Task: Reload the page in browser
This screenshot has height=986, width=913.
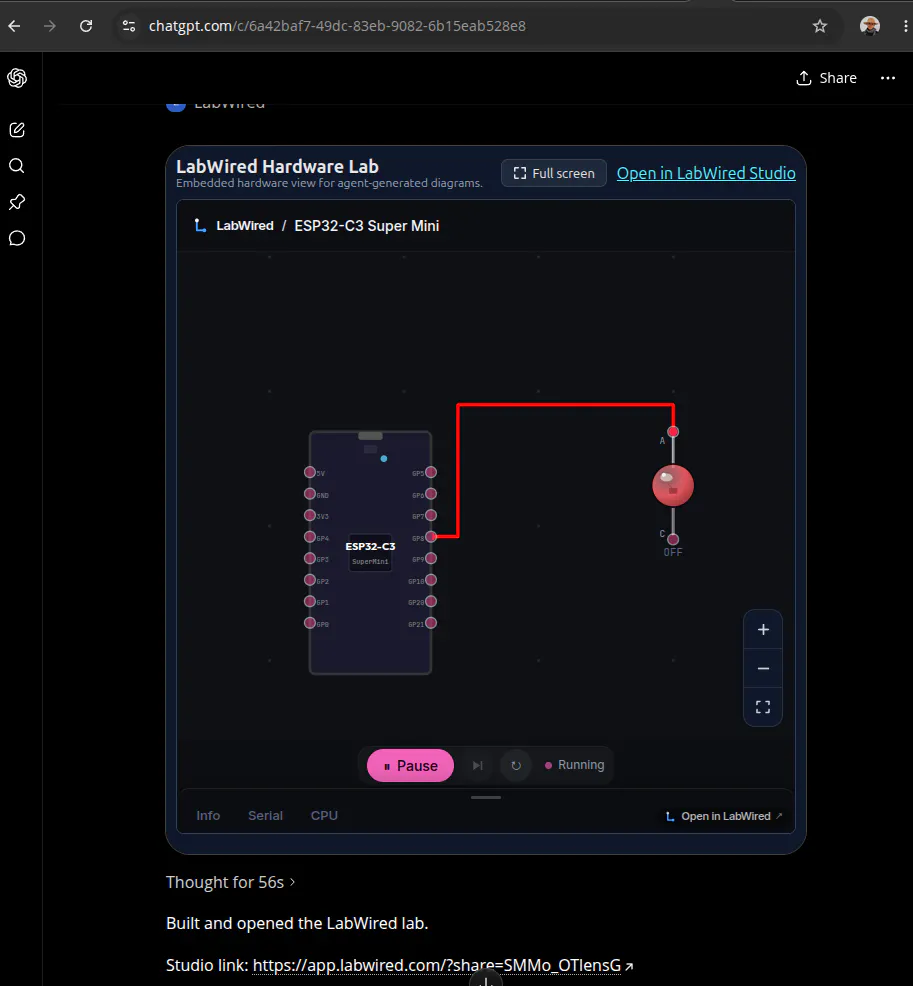Action: pos(86,26)
